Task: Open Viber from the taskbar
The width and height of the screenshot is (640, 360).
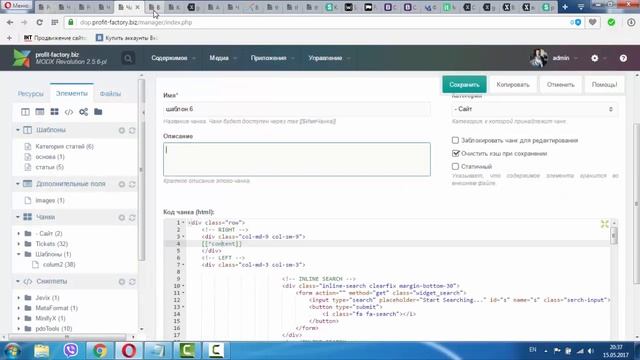Action: pyautogui.click(x=71, y=351)
